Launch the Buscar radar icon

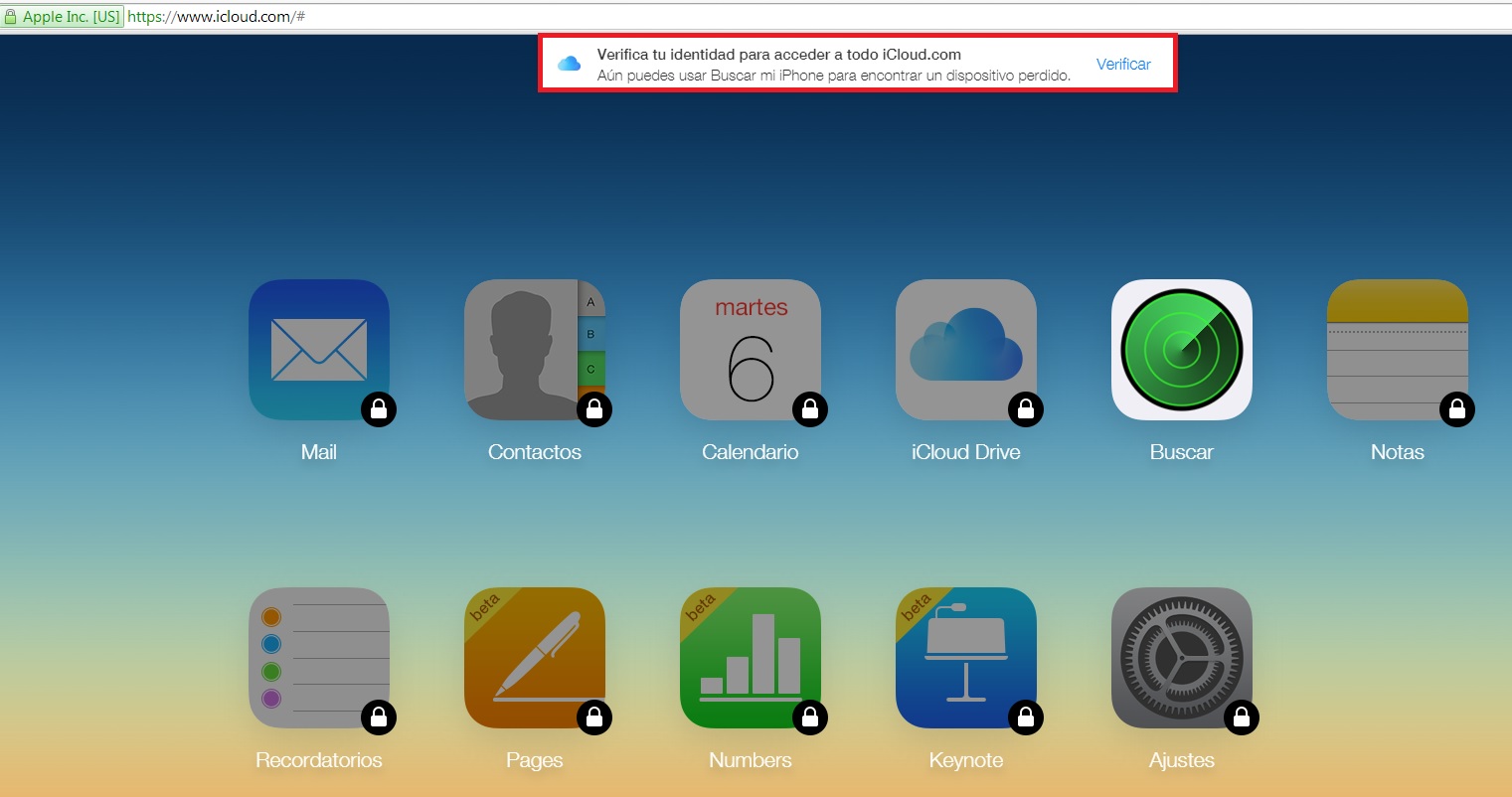[x=1182, y=350]
